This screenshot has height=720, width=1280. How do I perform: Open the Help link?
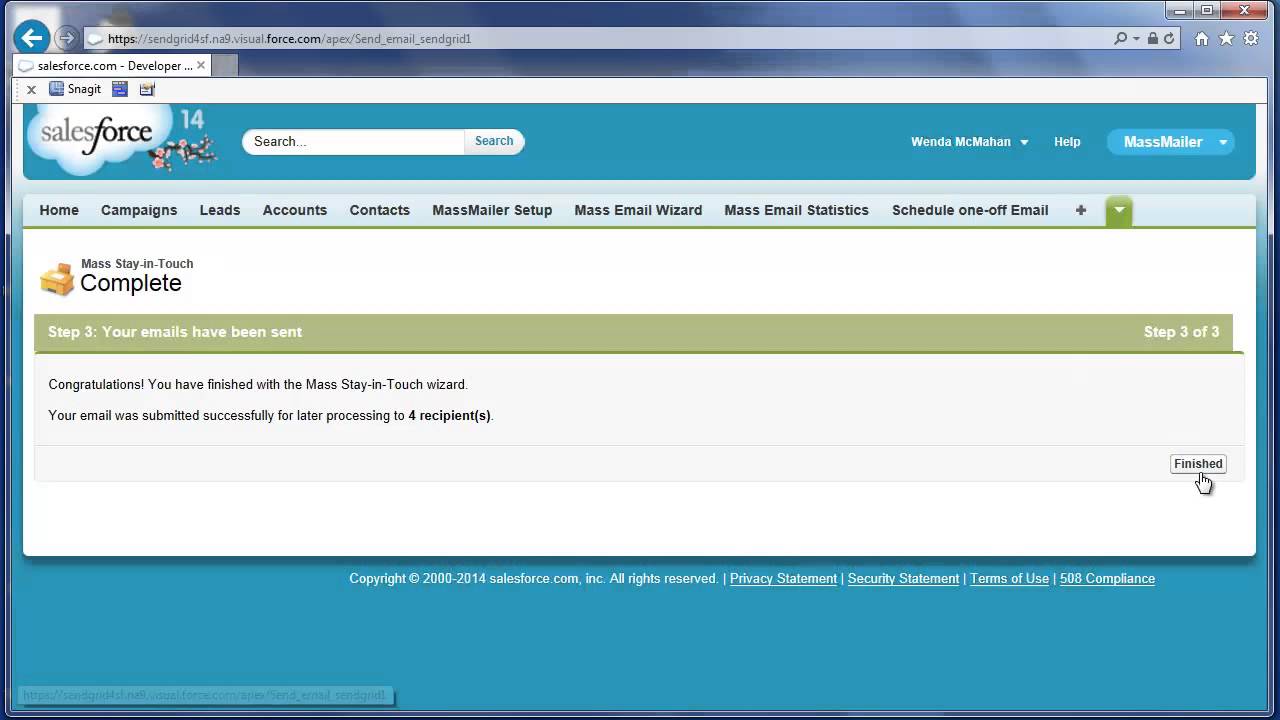coord(1067,142)
